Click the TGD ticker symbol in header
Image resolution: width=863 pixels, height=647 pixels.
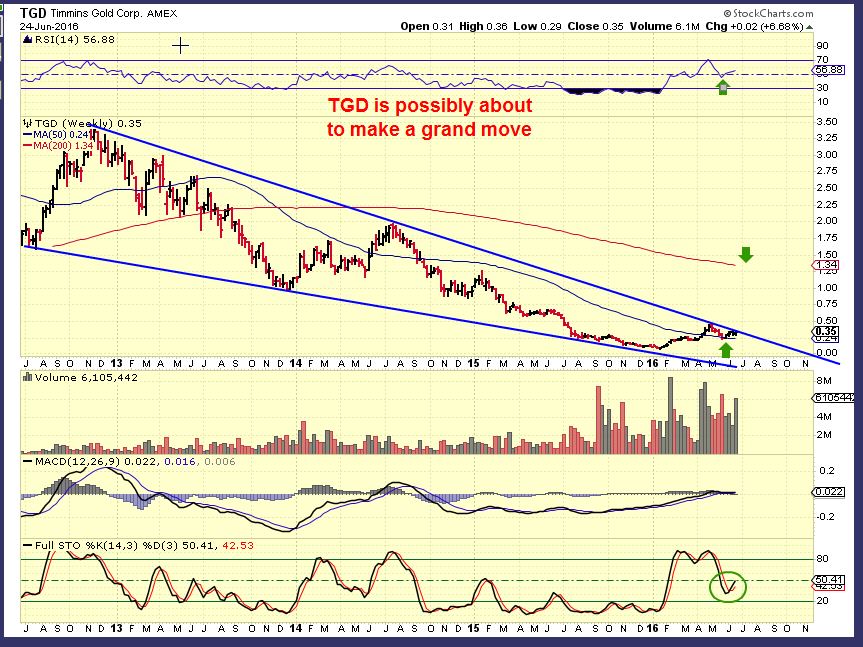pos(33,13)
